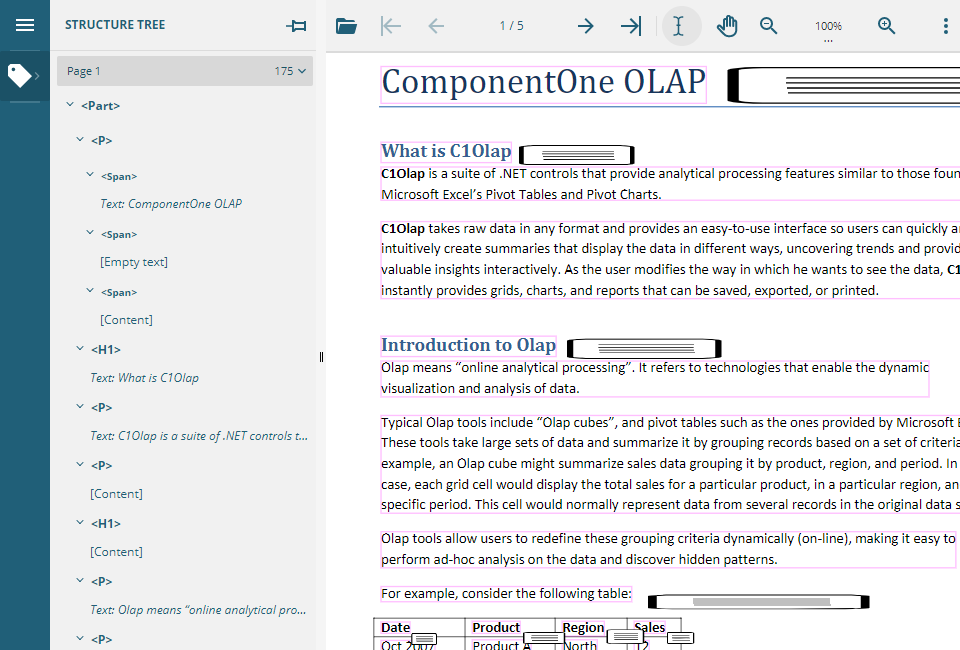The image size is (960, 650).
Task: Zoom in on the document
Action: pos(887,26)
